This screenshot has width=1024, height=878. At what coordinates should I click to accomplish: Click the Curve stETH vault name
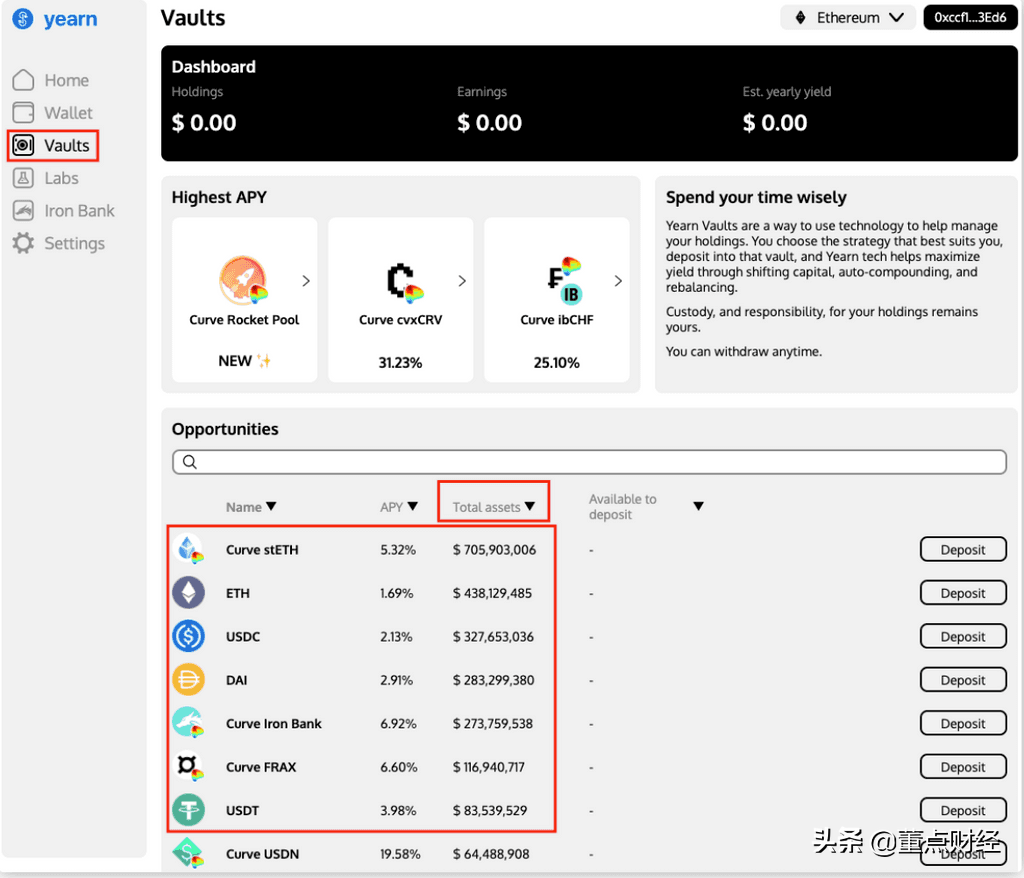pos(262,549)
